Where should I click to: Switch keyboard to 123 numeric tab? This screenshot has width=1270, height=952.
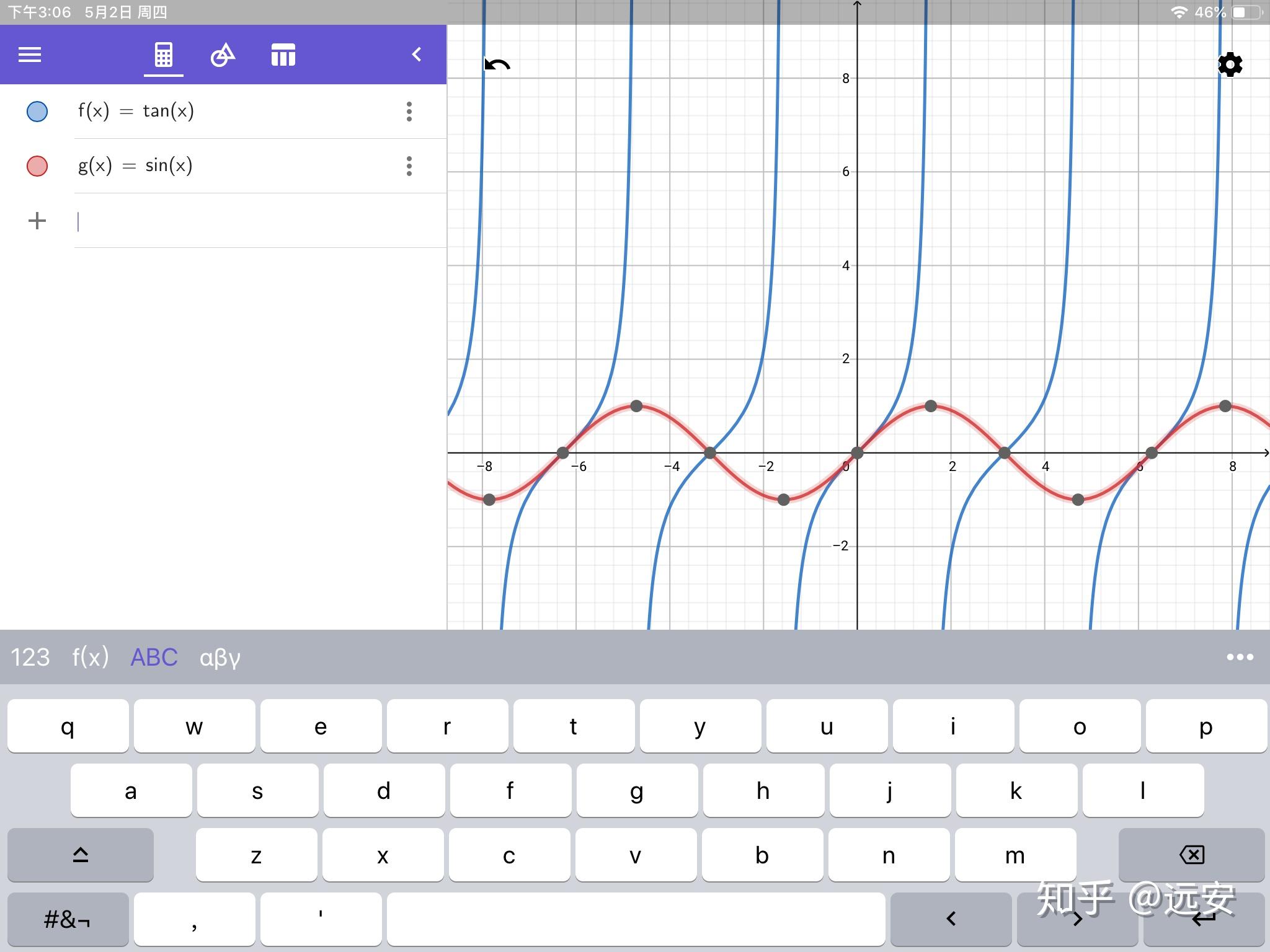click(30, 657)
